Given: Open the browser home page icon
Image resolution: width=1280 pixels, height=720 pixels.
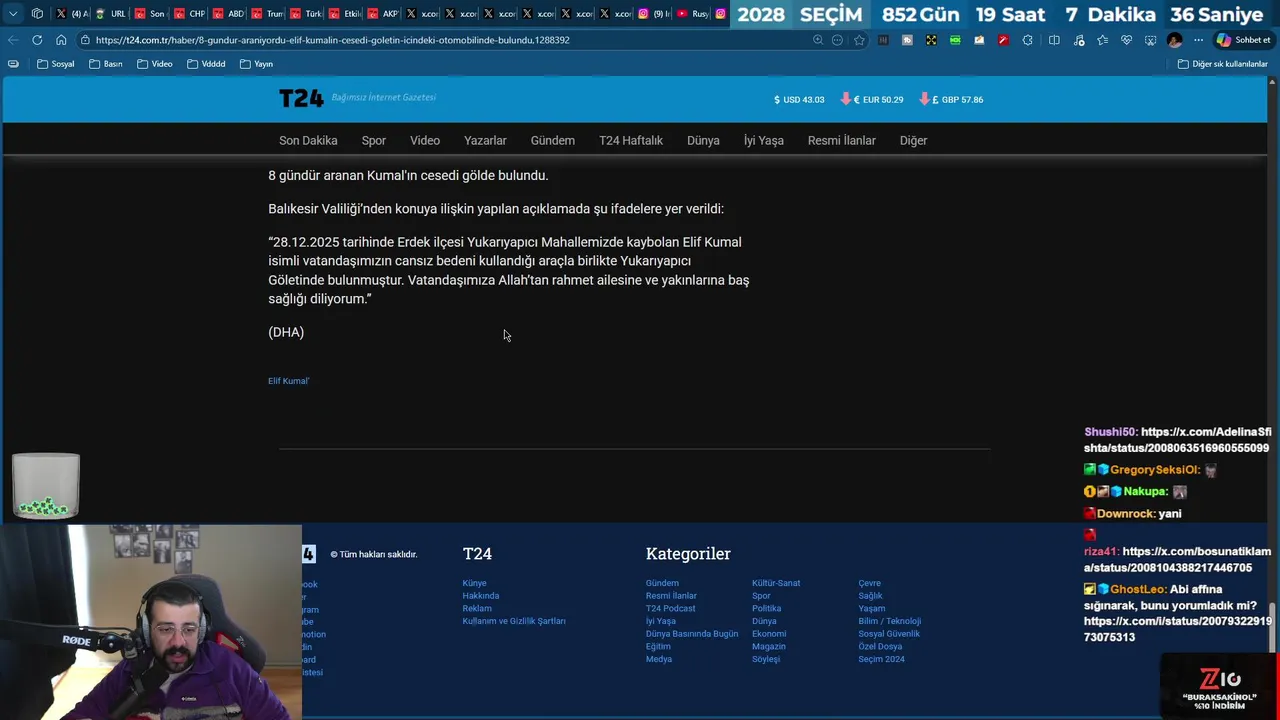Looking at the screenshot, I should [x=61, y=40].
